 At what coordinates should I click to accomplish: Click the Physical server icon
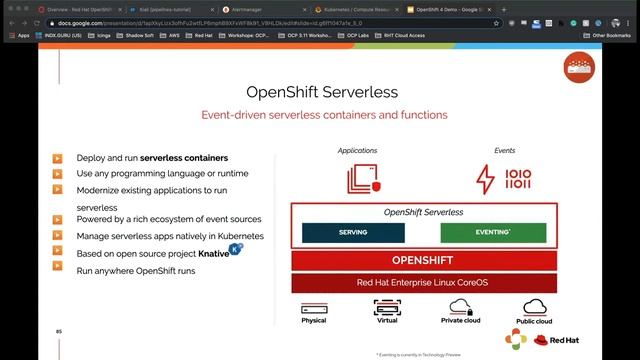[314, 309]
